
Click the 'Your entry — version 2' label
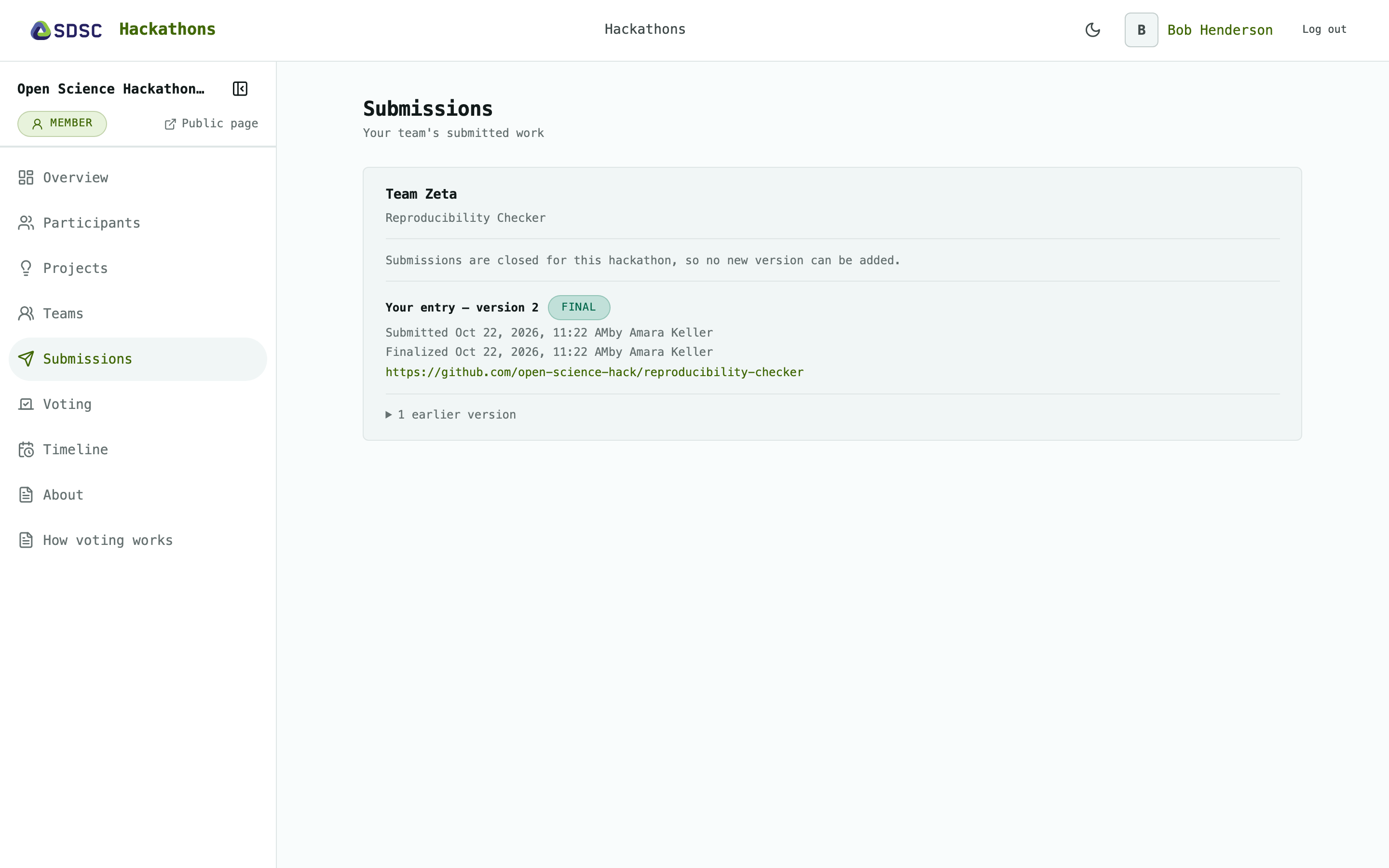(462, 308)
